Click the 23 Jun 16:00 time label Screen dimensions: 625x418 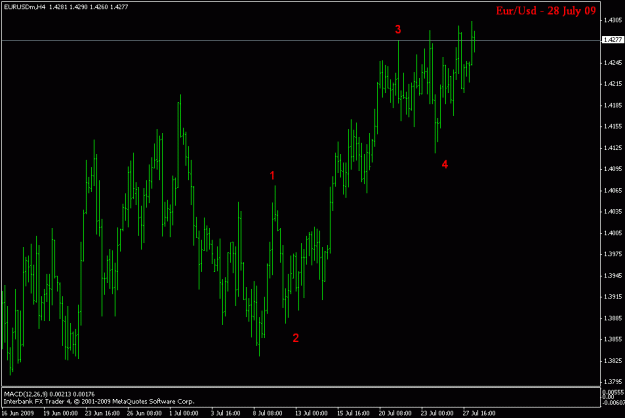(102, 413)
